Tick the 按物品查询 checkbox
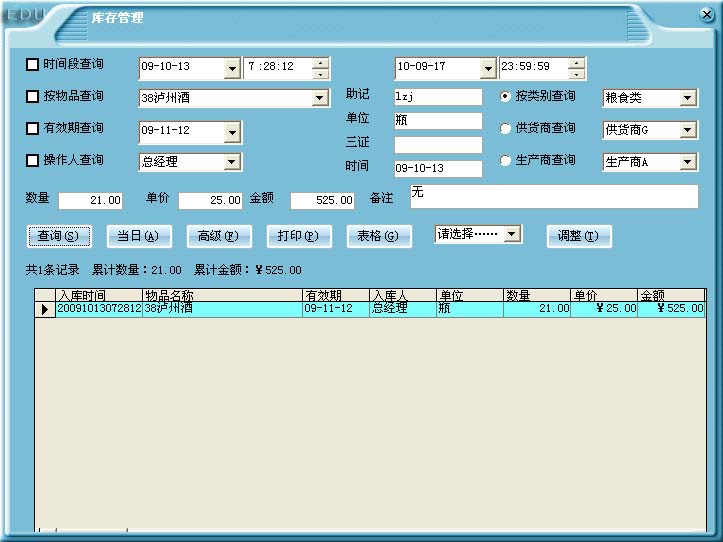 [x=32, y=96]
